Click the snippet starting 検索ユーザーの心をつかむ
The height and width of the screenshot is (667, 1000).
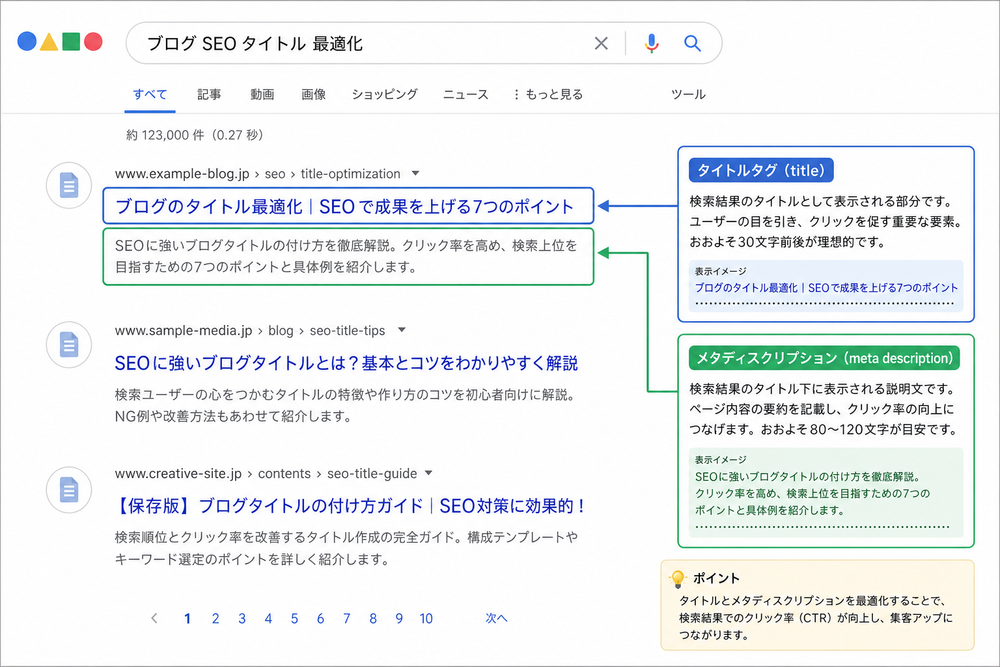pos(348,406)
